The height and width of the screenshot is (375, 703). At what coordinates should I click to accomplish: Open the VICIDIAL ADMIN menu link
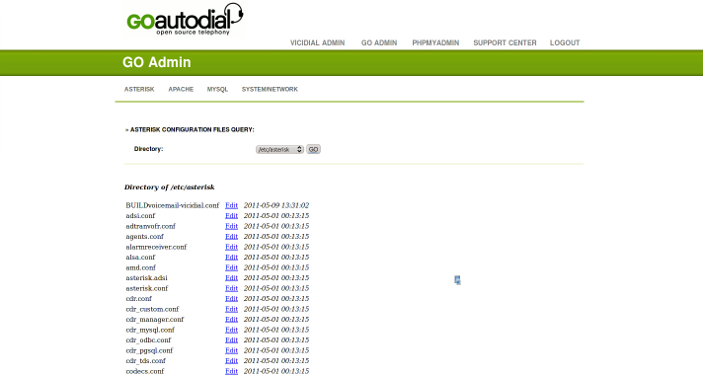coord(317,43)
